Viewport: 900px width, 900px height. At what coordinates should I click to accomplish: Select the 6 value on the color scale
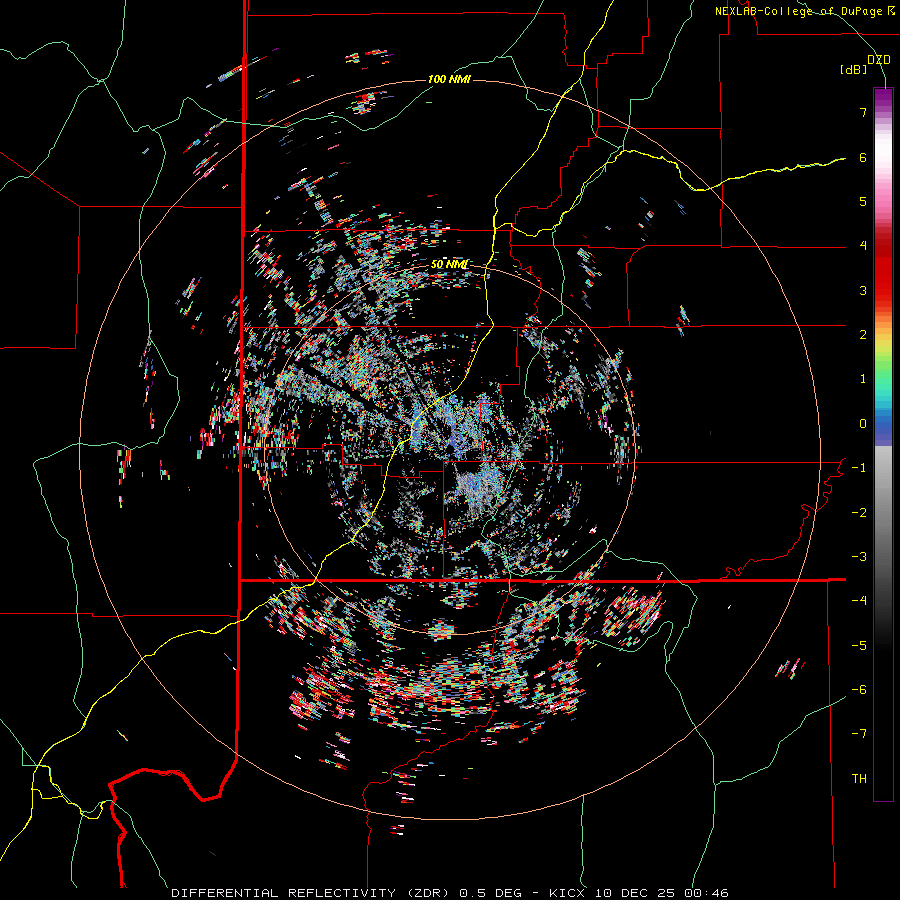click(x=863, y=157)
